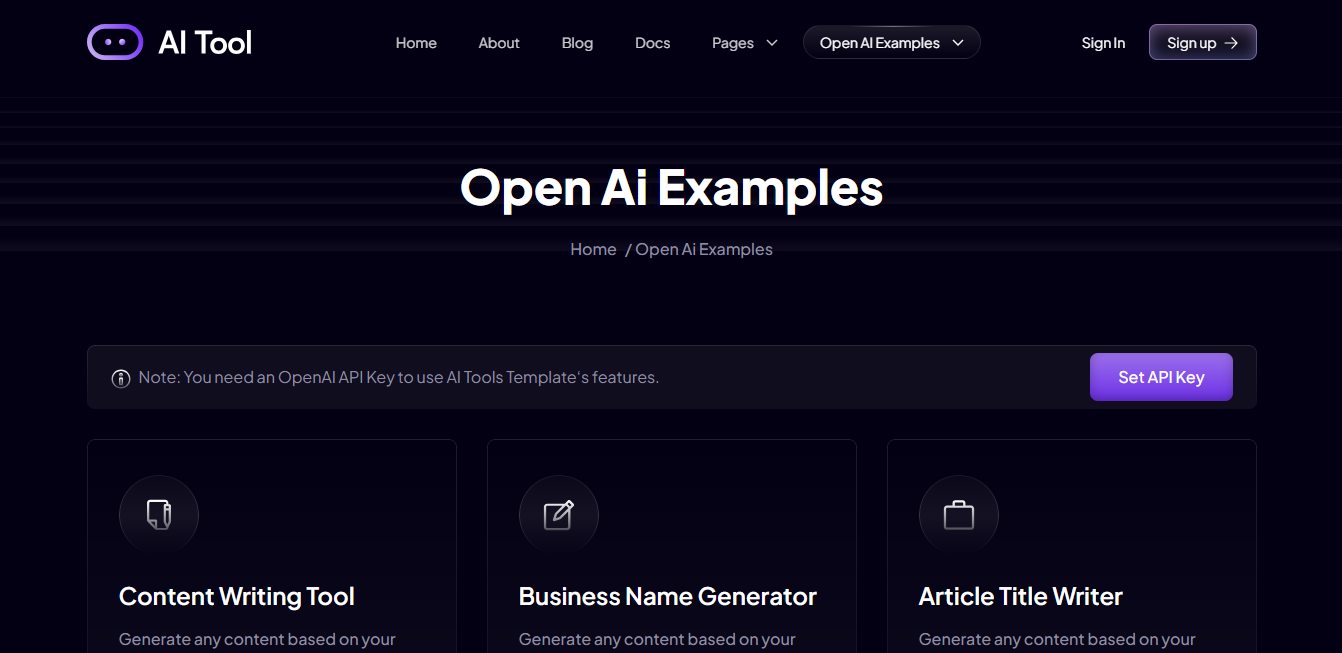This screenshot has width=1342, height=653.
Task: Open the About page from navigation
Action: click(499, 43)
